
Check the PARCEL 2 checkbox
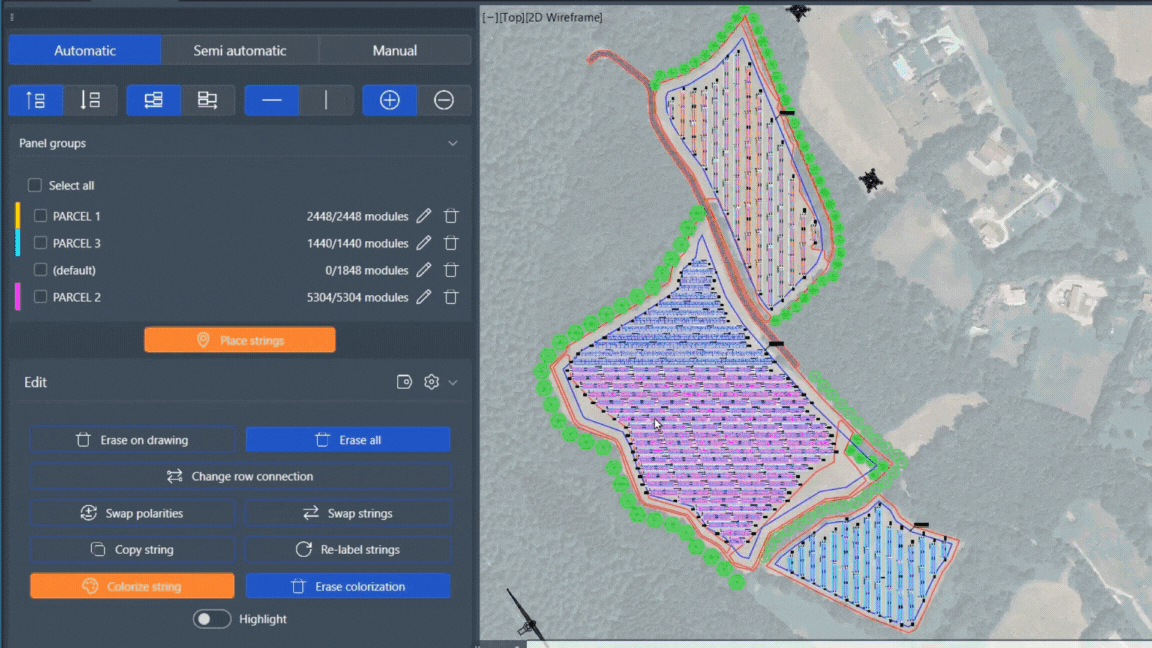tap(40, 297)
